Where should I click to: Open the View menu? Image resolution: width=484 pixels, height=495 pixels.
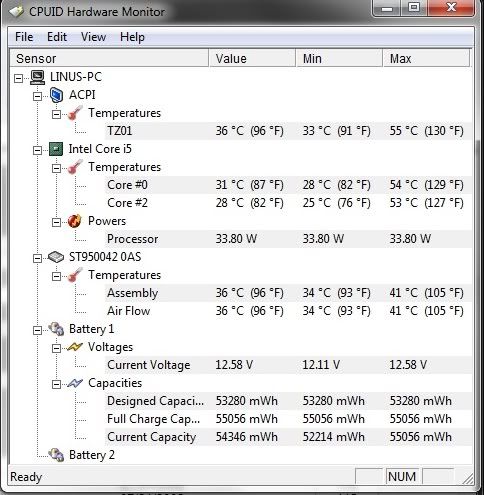93,37
